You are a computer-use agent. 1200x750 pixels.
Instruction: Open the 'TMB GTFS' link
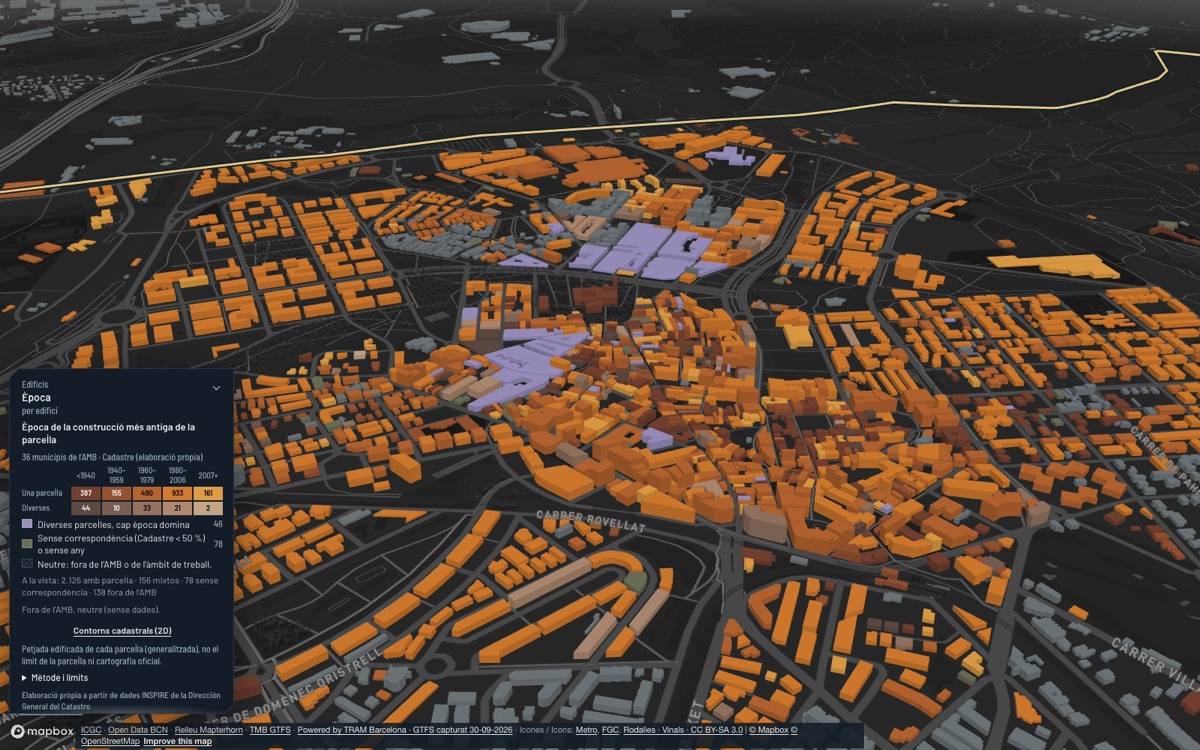click(x=270, y=730)
